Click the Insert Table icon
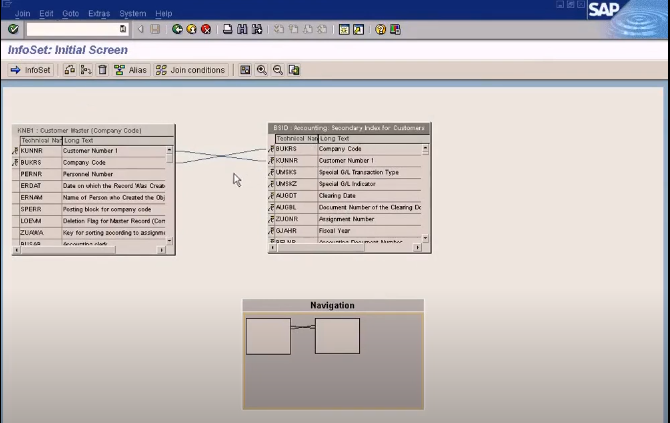This screenshot has width=670, height=423. [70, 70]
